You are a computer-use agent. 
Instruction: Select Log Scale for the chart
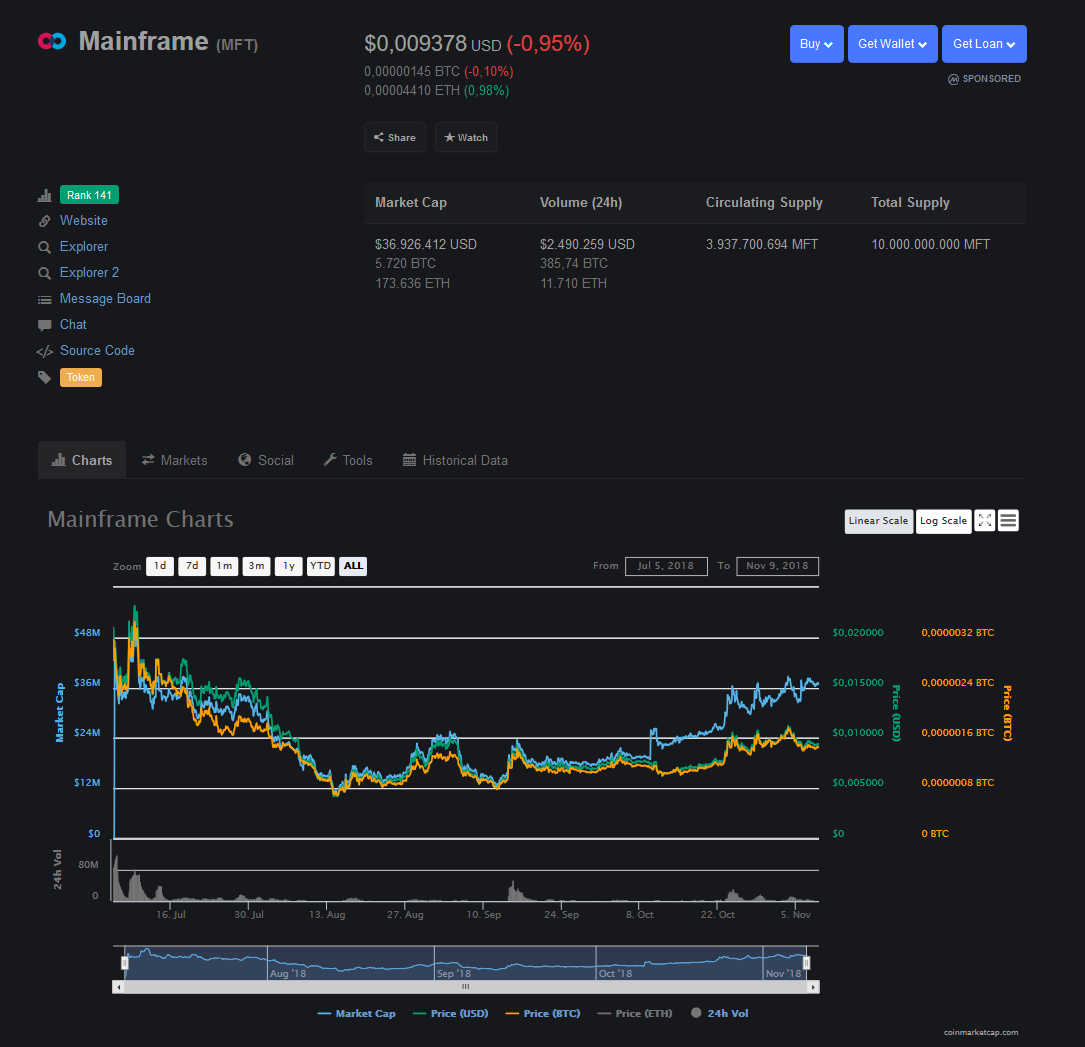click(x=943, y=521)
